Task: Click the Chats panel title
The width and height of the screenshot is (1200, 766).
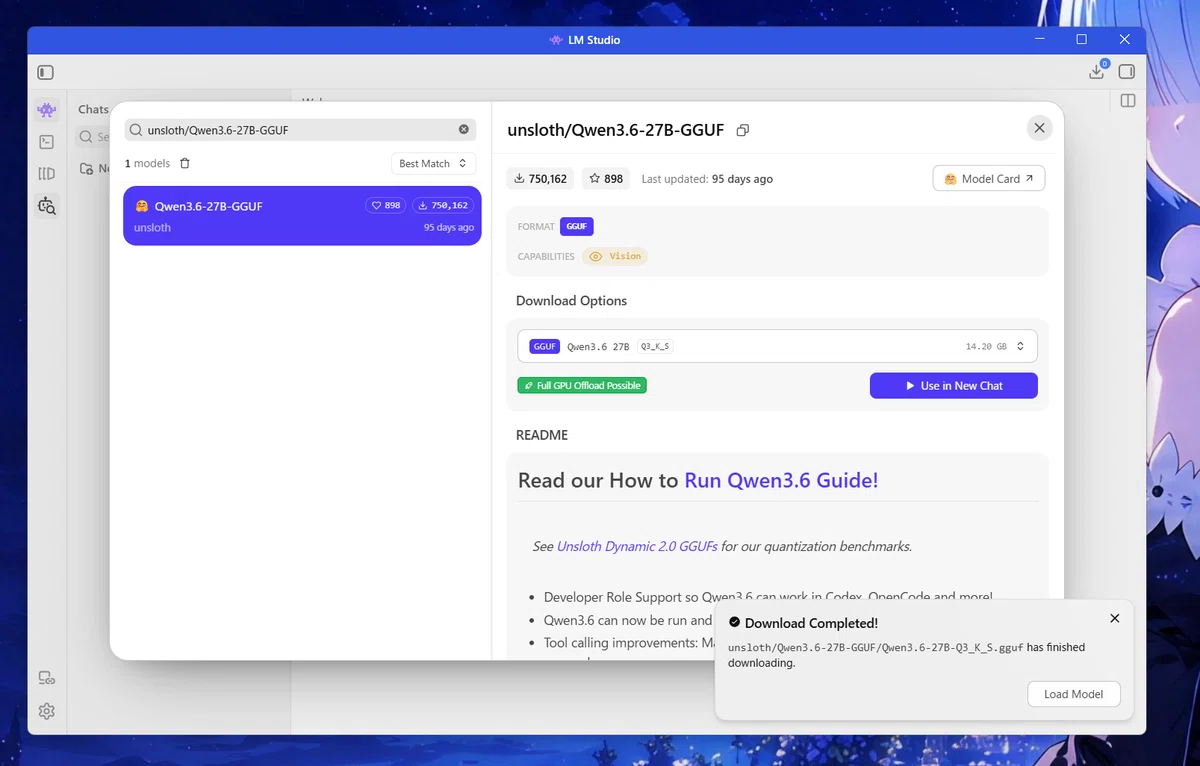Action: click(x=94, y=109)
